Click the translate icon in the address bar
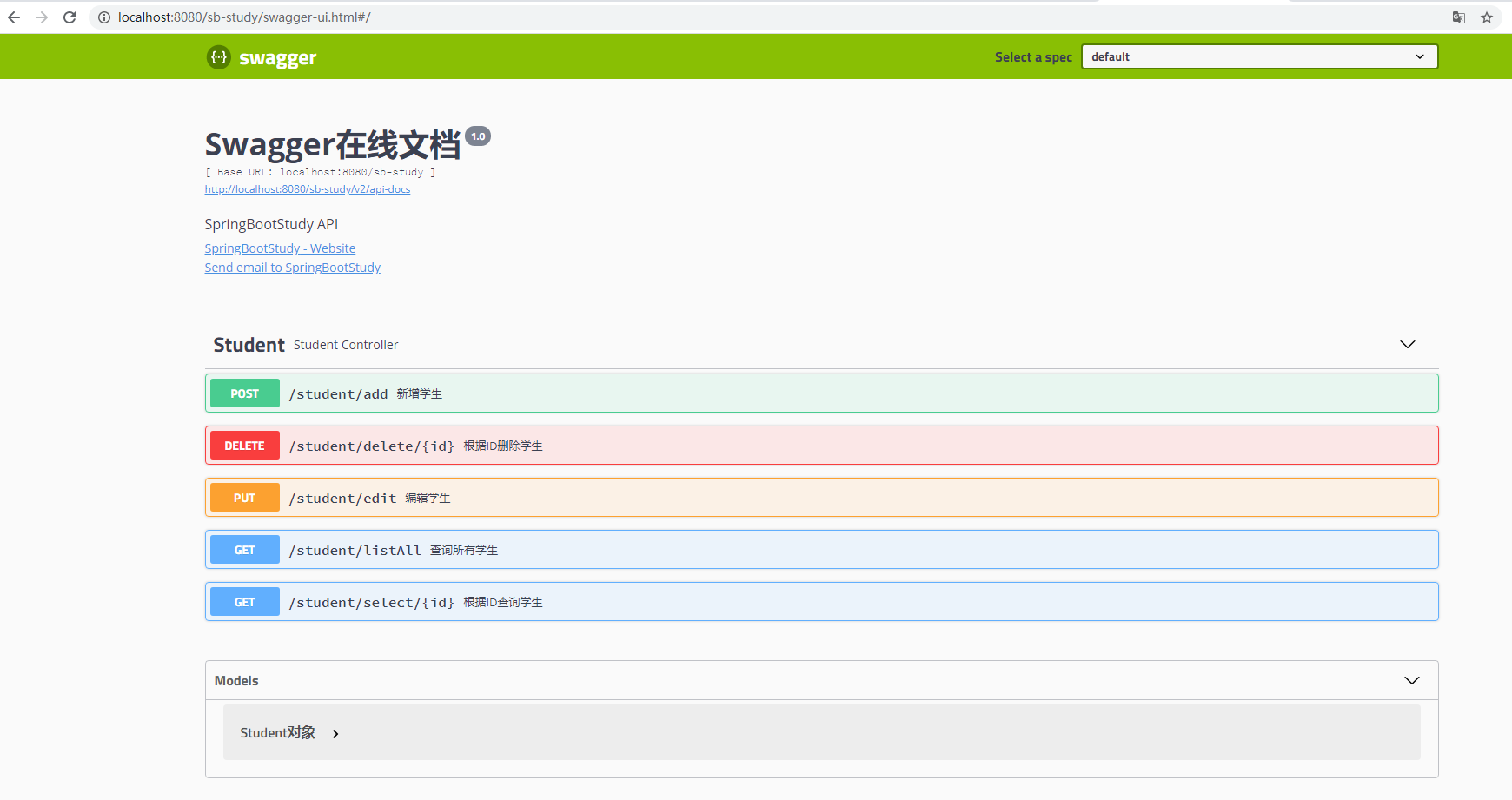The height and width of the screenshot is (800, 1512). coord(1458,17)
